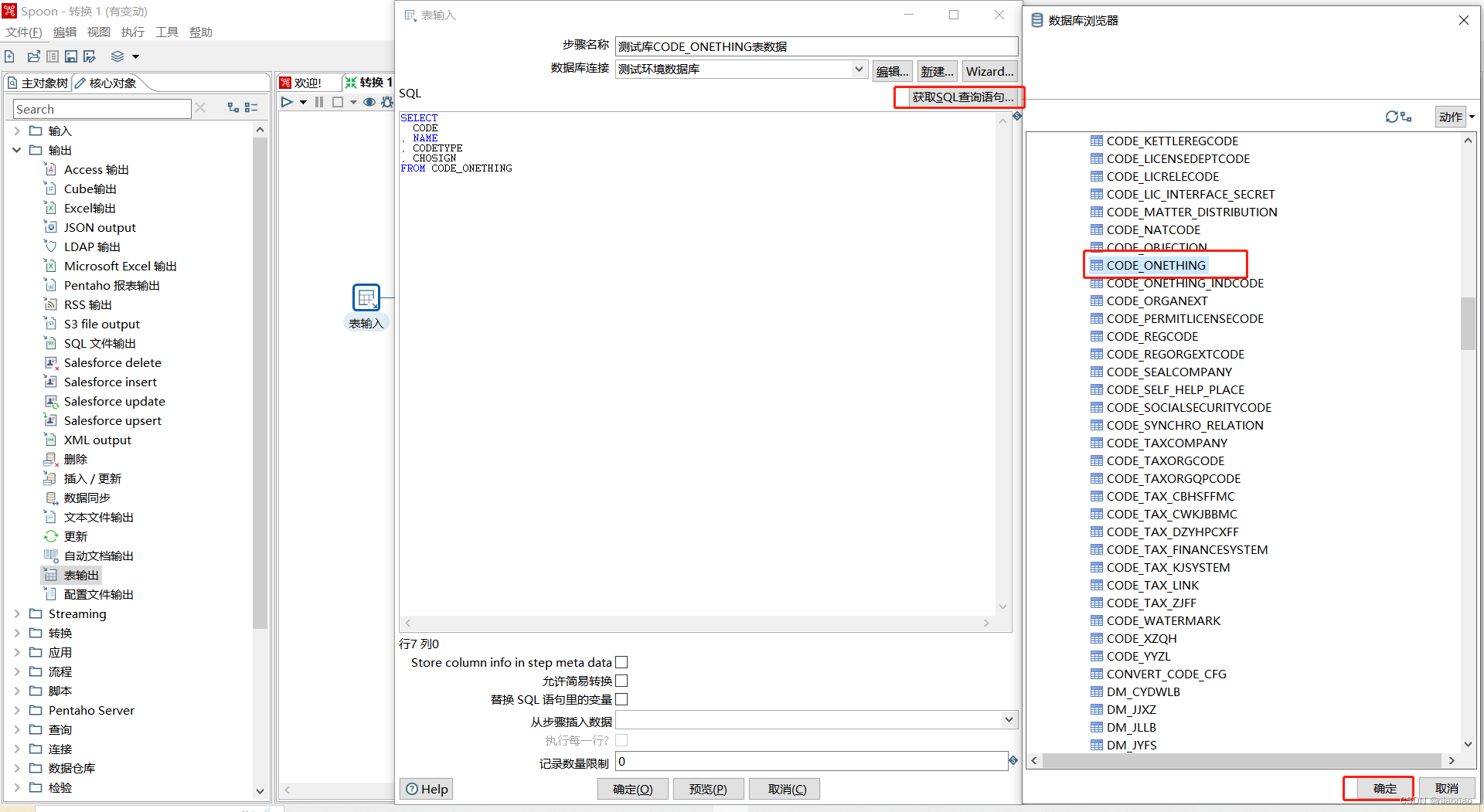Open the 视图 menu
Image resolution: width=1484 pixels, height=812 pixels.
pyautogui.click(x=99, y=32)
